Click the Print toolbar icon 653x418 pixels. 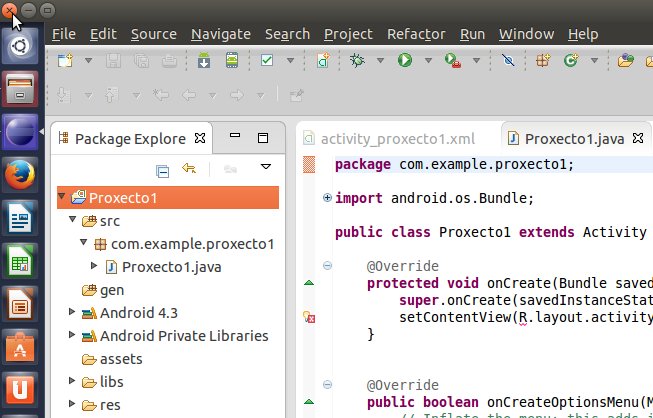click(169, 61)
